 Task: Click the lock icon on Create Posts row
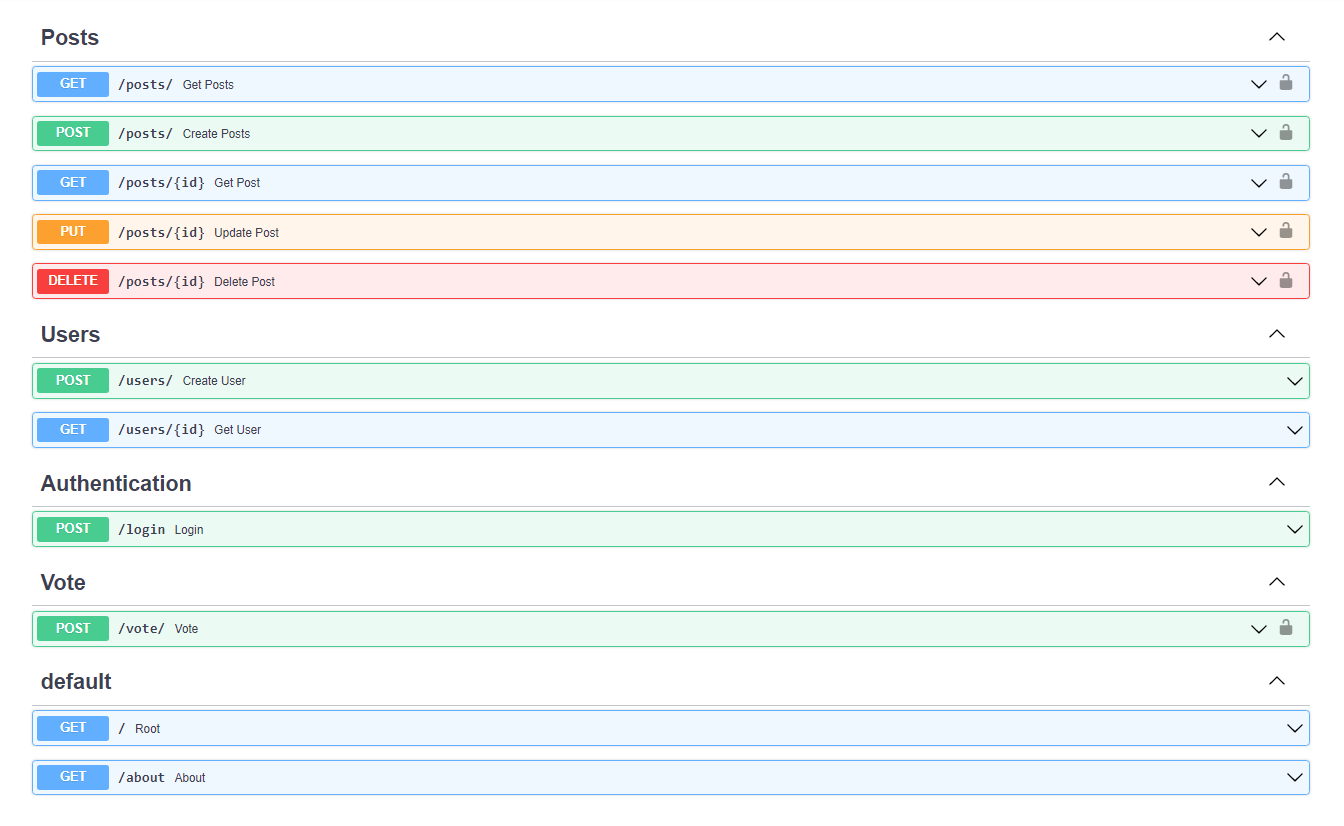click(x=1286, y=132)
